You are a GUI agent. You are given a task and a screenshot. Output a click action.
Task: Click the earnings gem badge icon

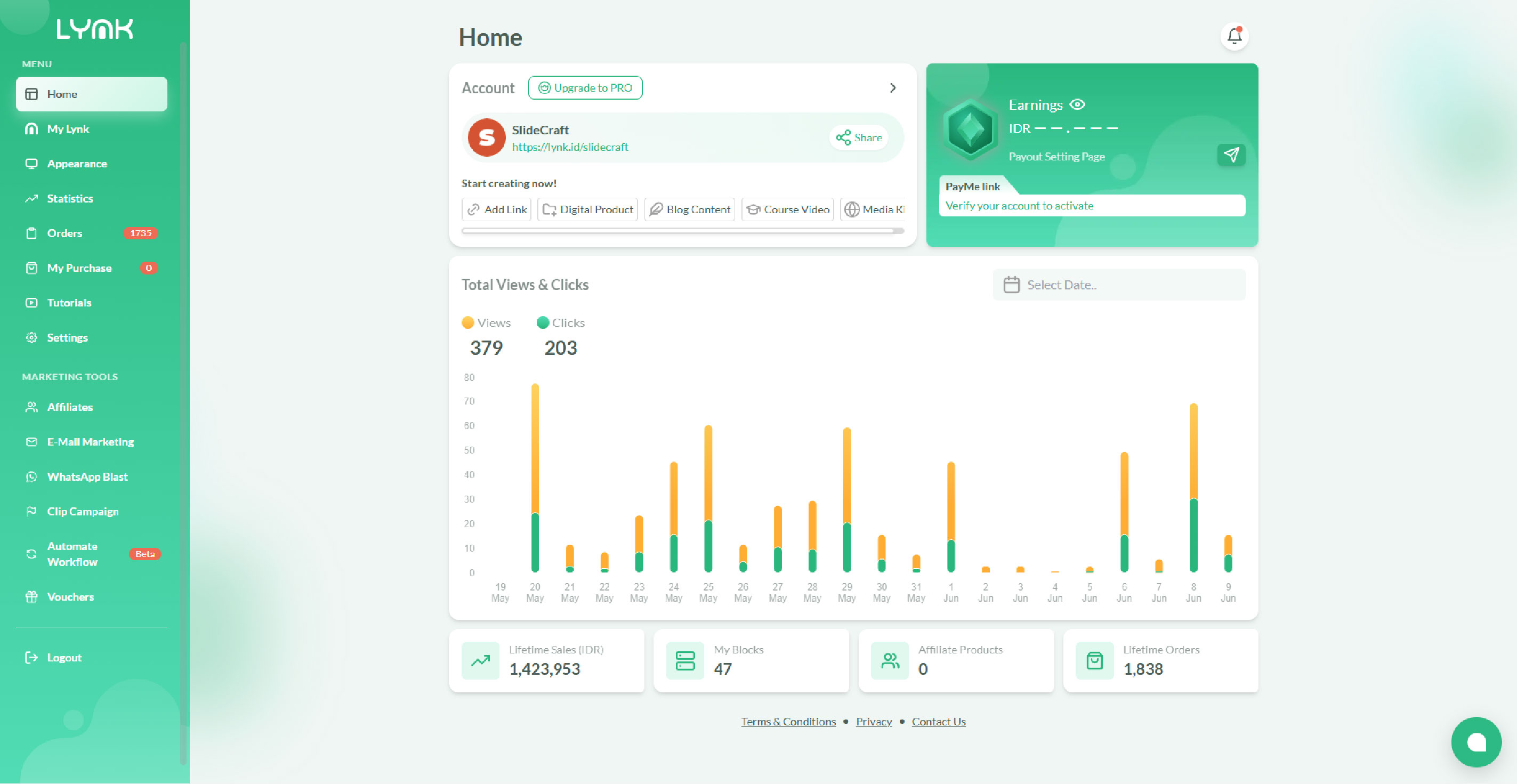point(970,130)
